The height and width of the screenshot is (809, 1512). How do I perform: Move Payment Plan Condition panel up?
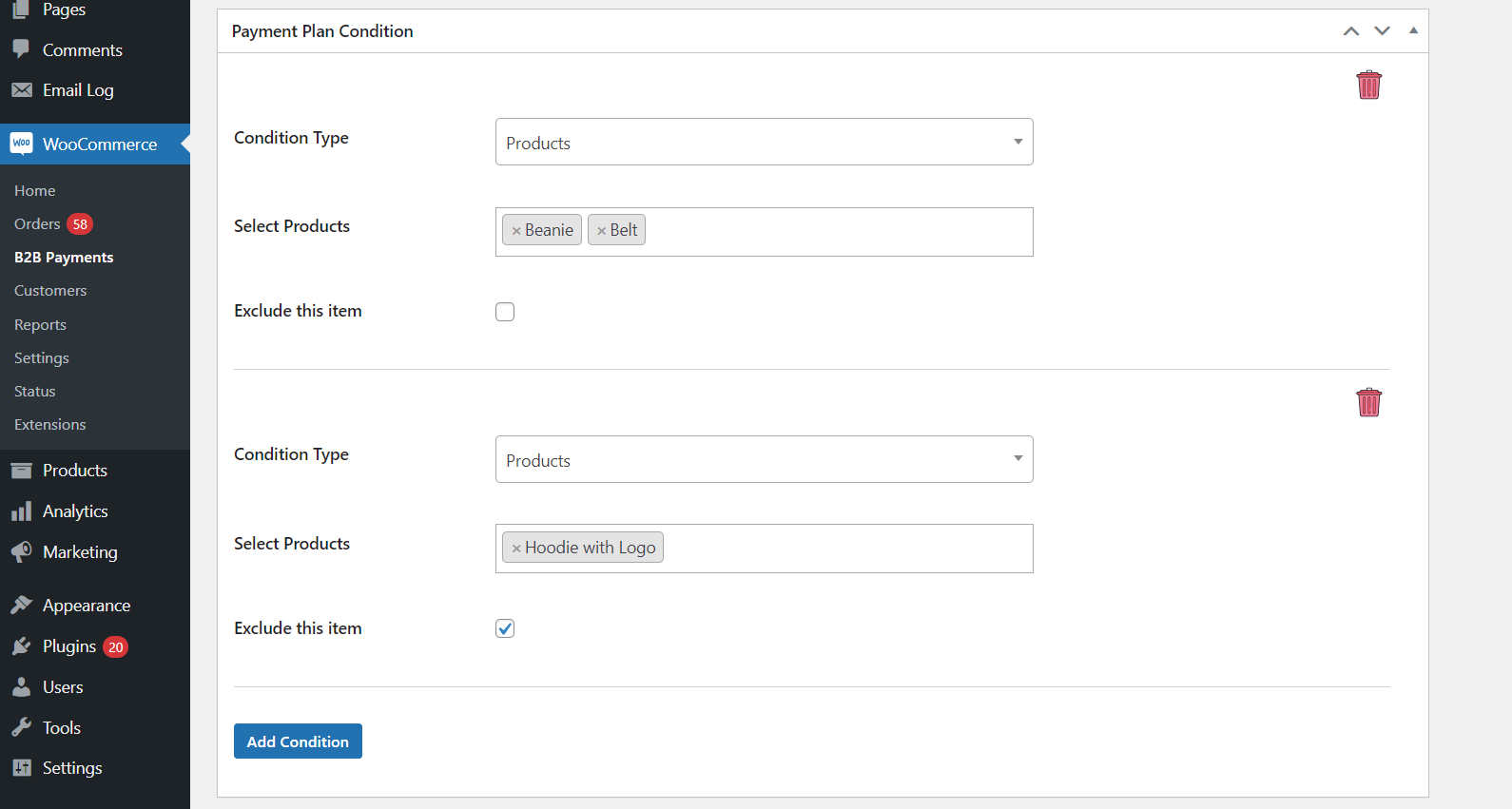(1351, 31)
